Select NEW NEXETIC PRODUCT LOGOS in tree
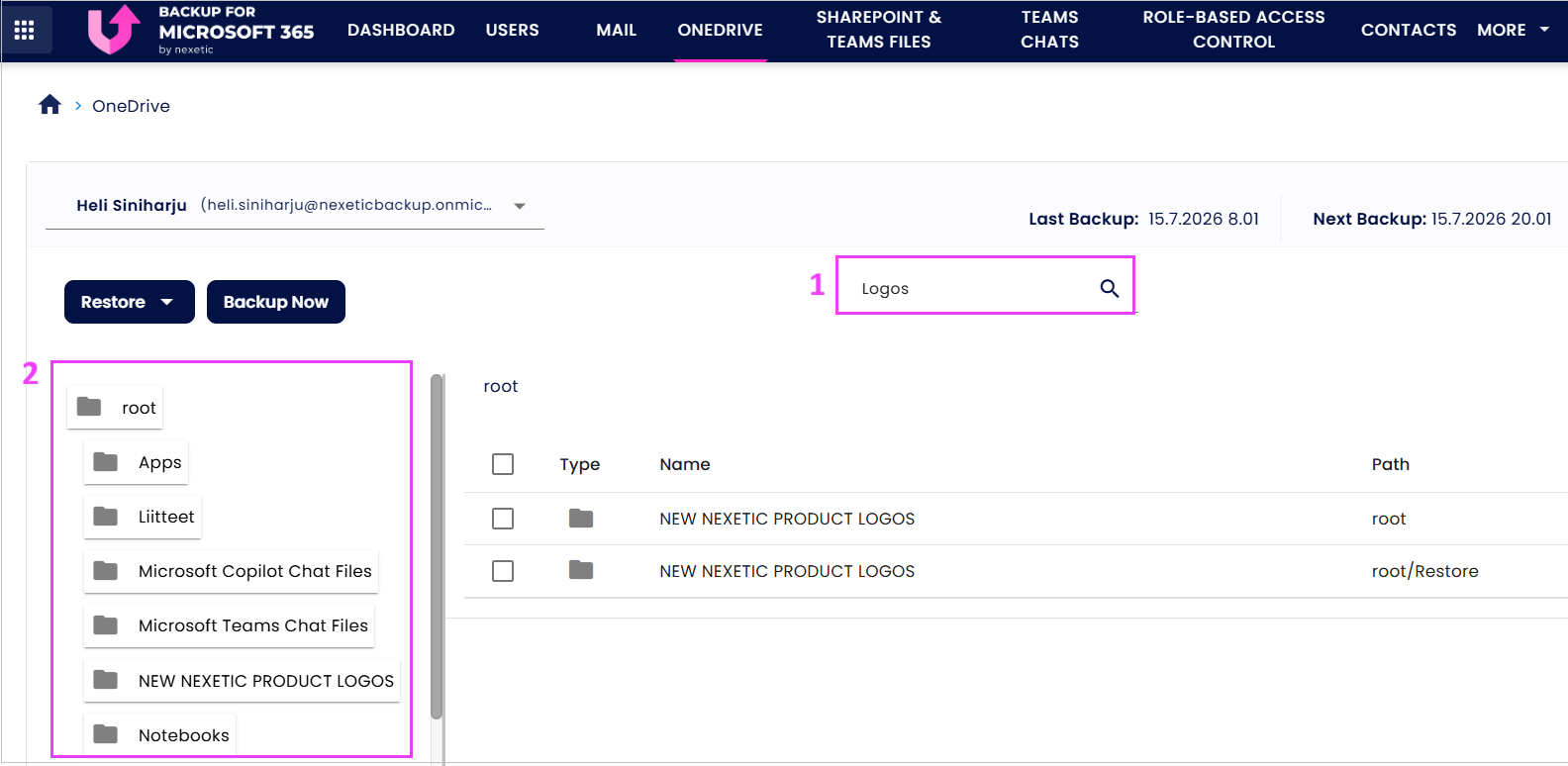The height and width of the screenshot is (766, 1568). 266,681
